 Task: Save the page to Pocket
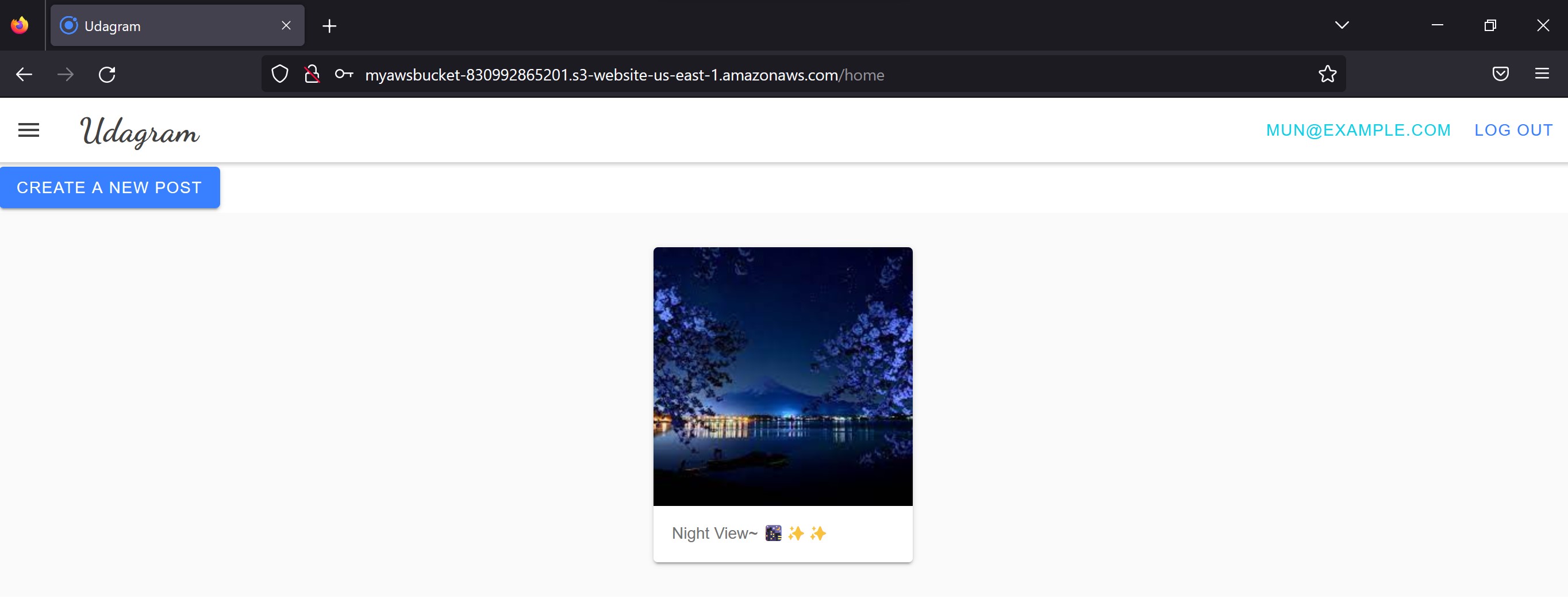[1500, 74]
